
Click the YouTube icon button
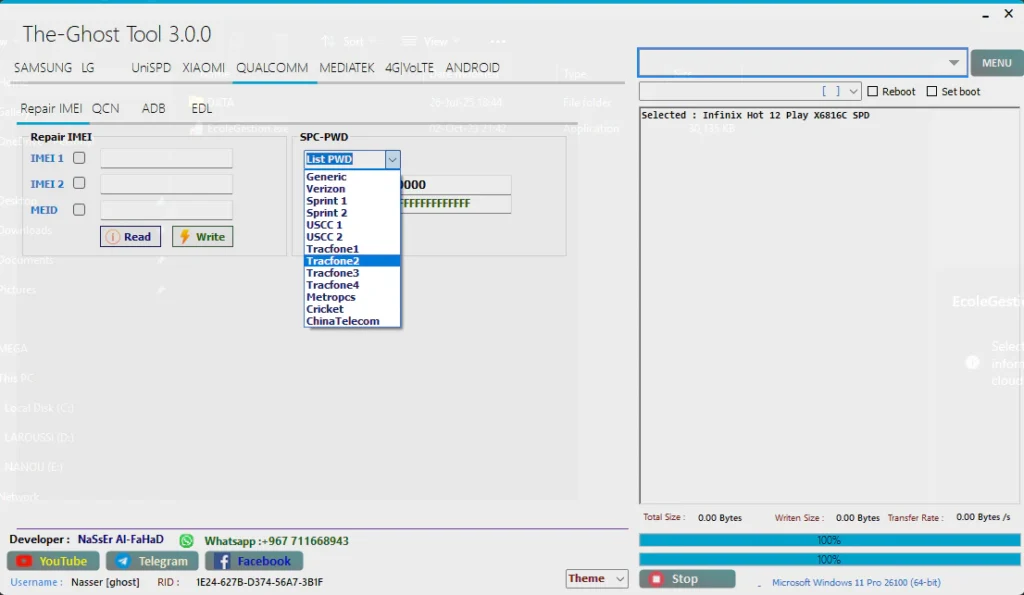pyautogui.click(x=24, y=561)
